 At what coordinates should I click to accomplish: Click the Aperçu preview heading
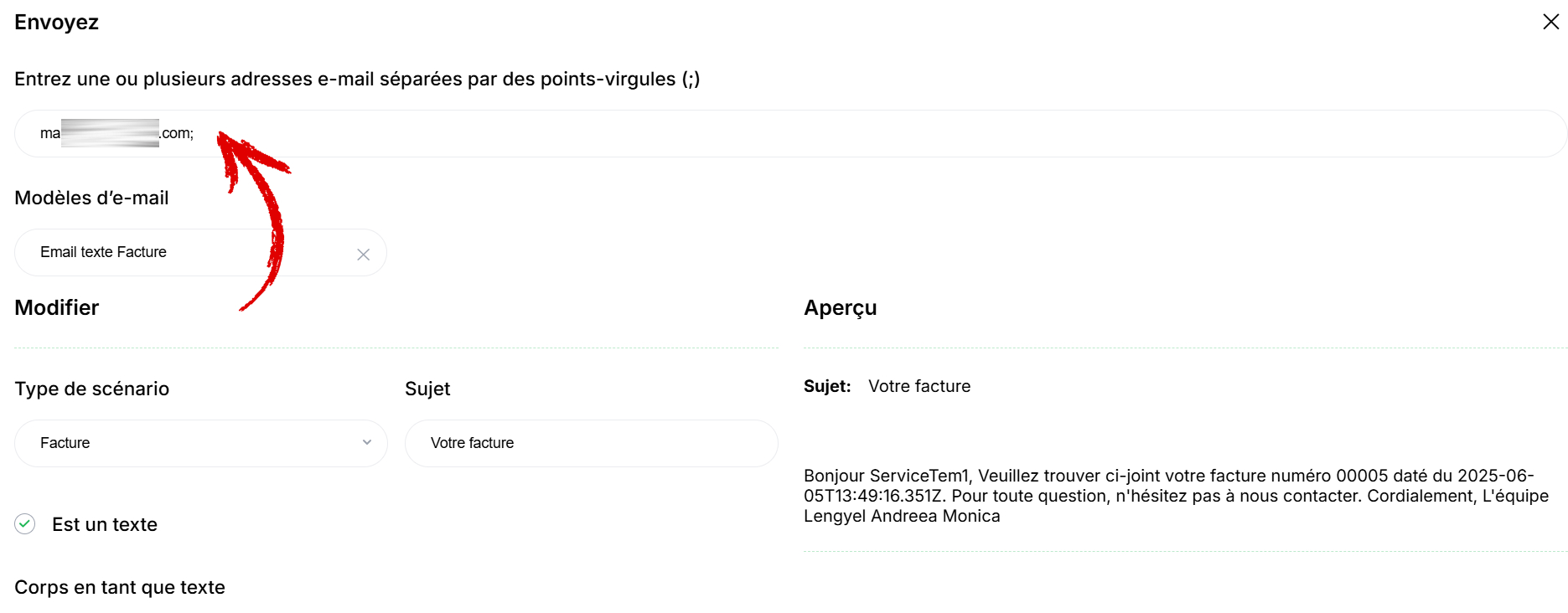[x=840, y=308]
